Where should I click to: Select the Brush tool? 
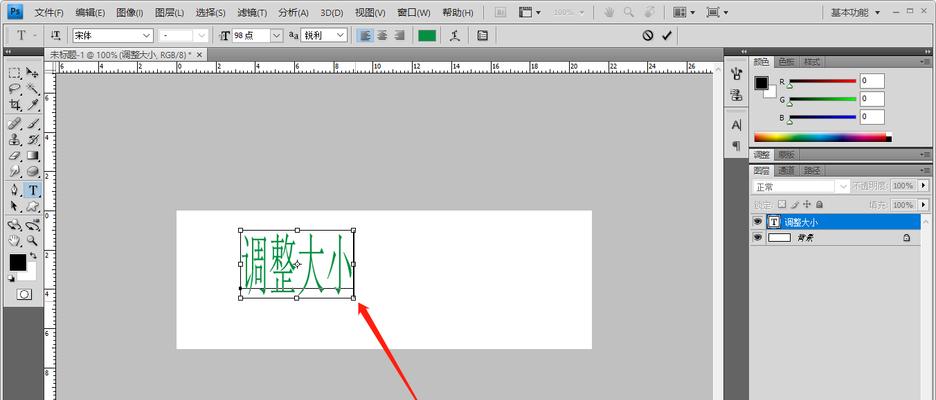(x=32, y=124)
